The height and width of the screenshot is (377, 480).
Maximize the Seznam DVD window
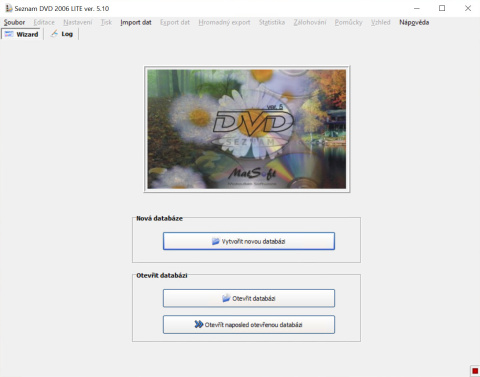coord(442,8)
